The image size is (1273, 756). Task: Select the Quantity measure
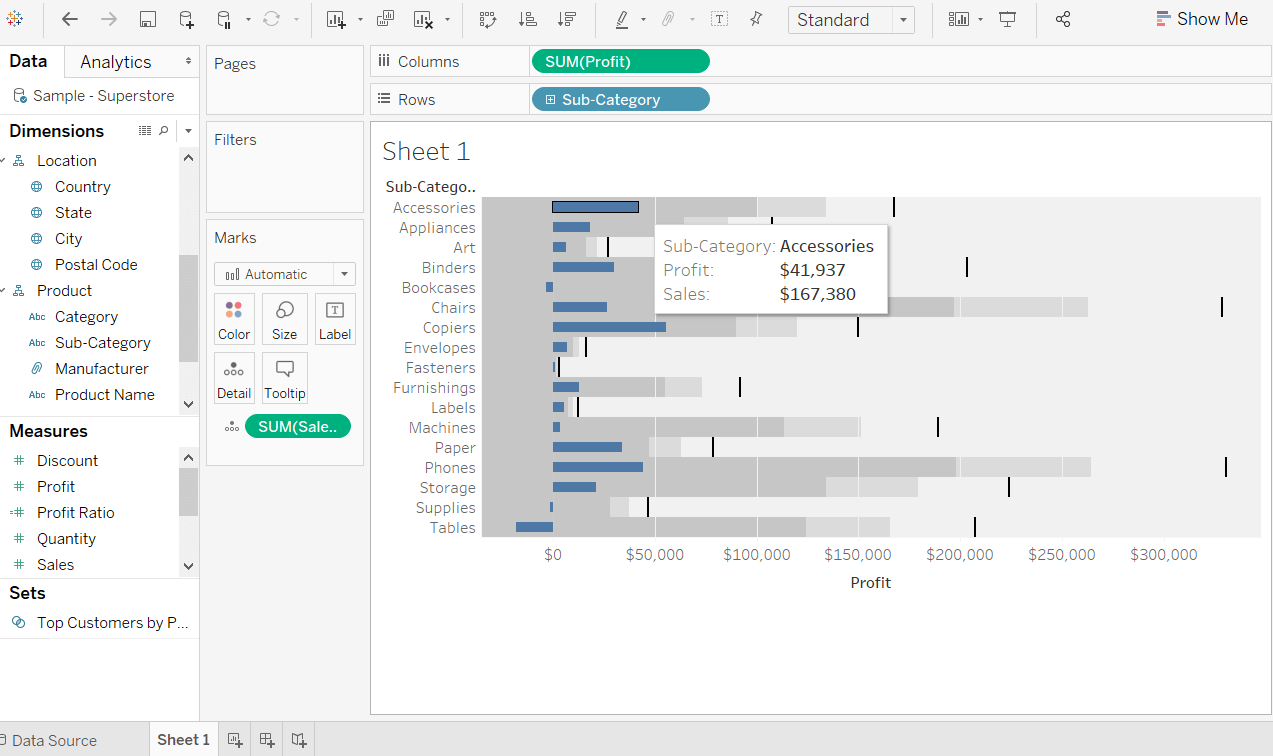(67, 539)
